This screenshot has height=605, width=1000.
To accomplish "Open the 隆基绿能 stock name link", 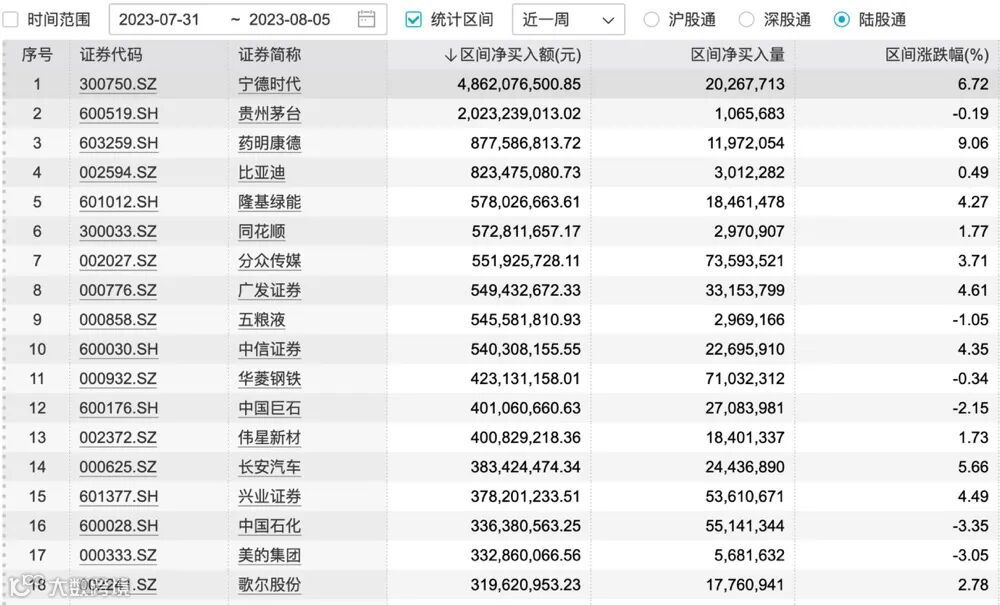I will 270,202.
